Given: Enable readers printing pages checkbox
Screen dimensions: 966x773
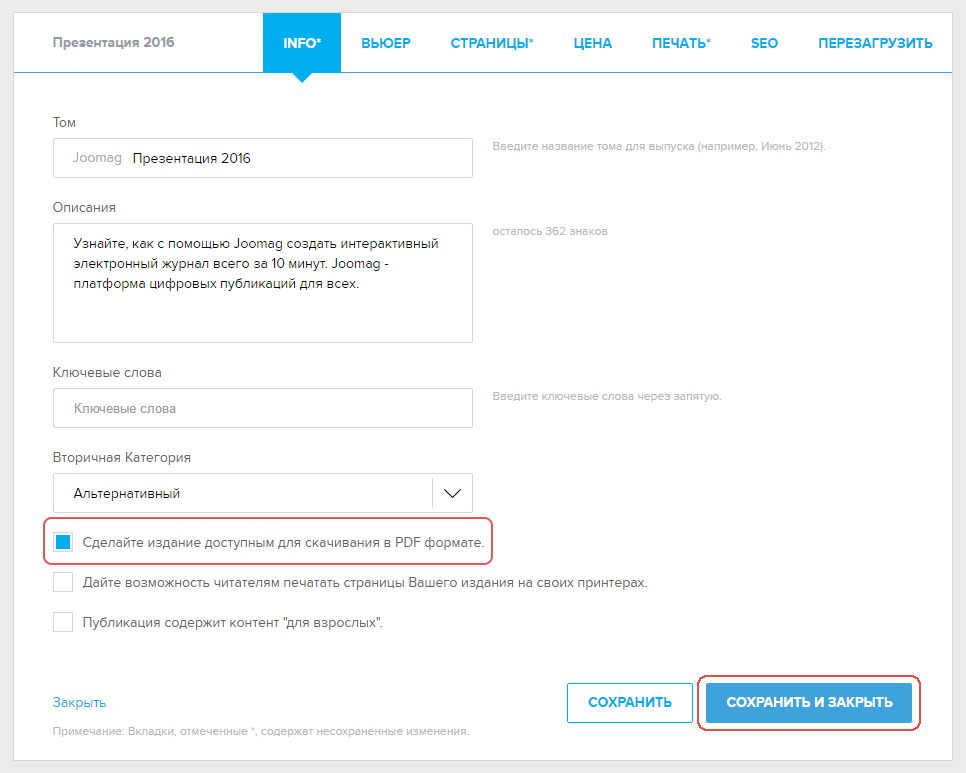Looking at the screenshot, I should coord(64,582).
